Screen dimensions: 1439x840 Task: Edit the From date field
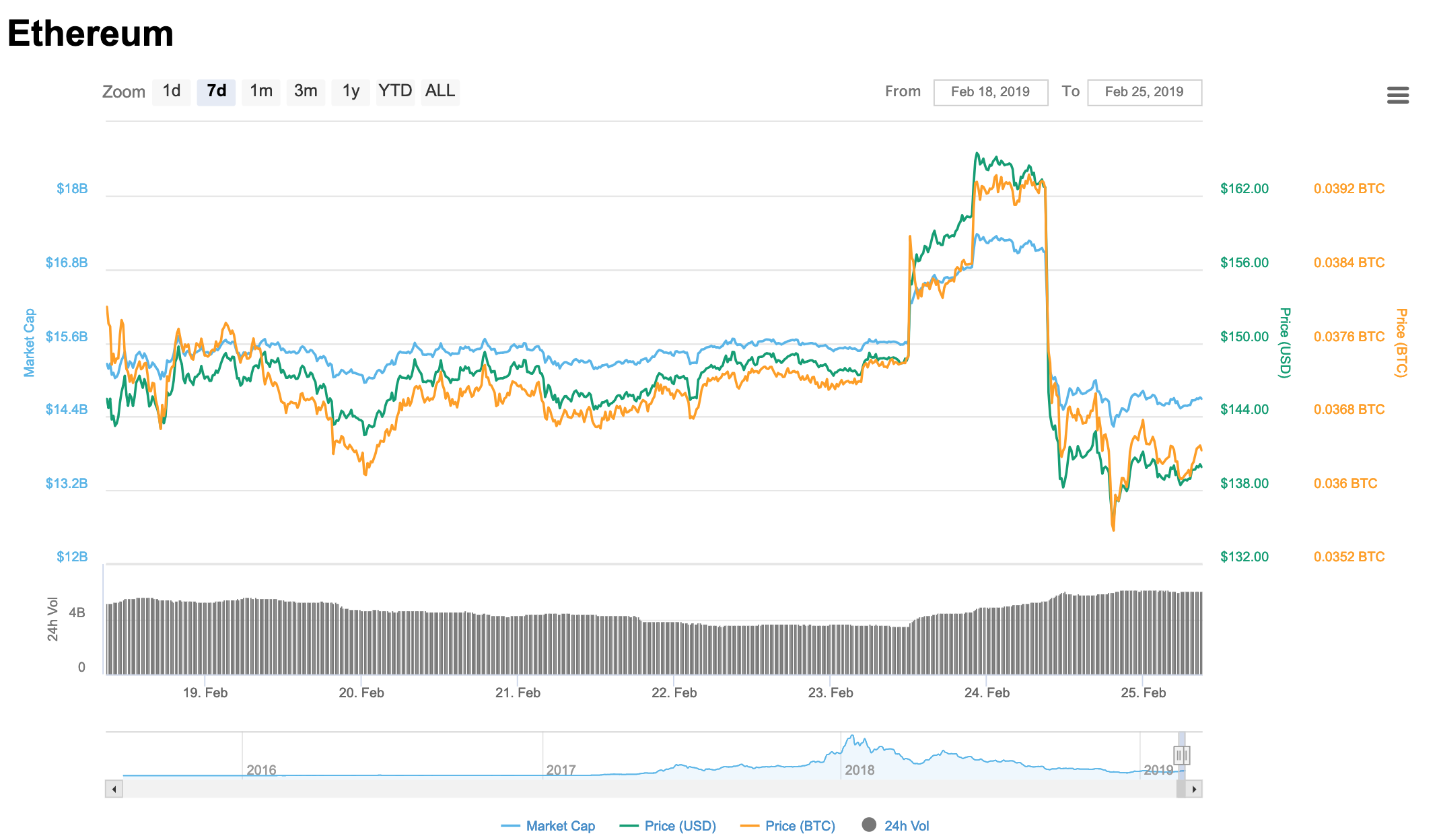(x=991, y=92)
